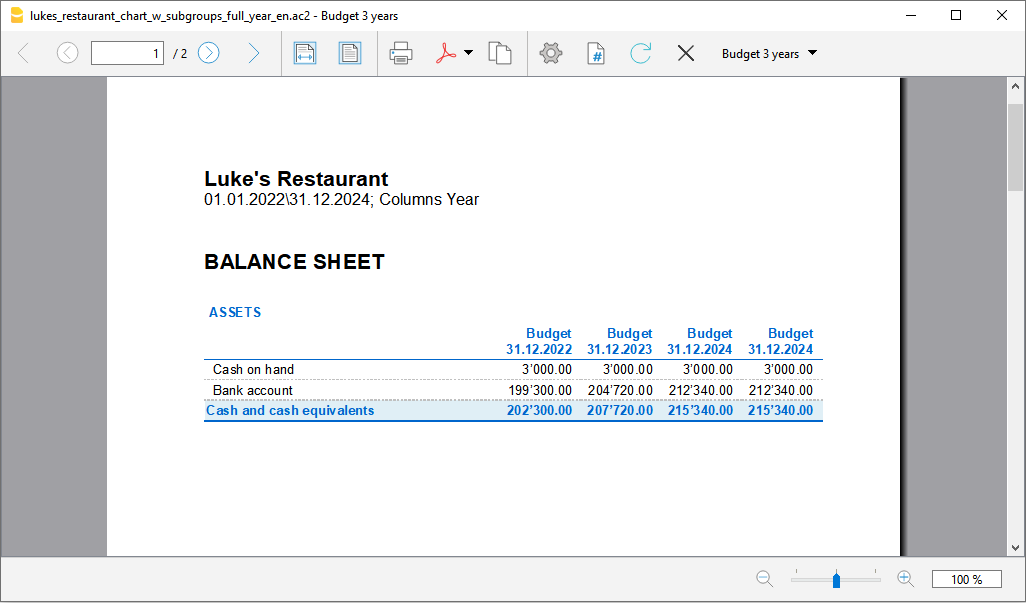Toggle page numbering display
The image size is (1026, 603).
coord(595,53)
